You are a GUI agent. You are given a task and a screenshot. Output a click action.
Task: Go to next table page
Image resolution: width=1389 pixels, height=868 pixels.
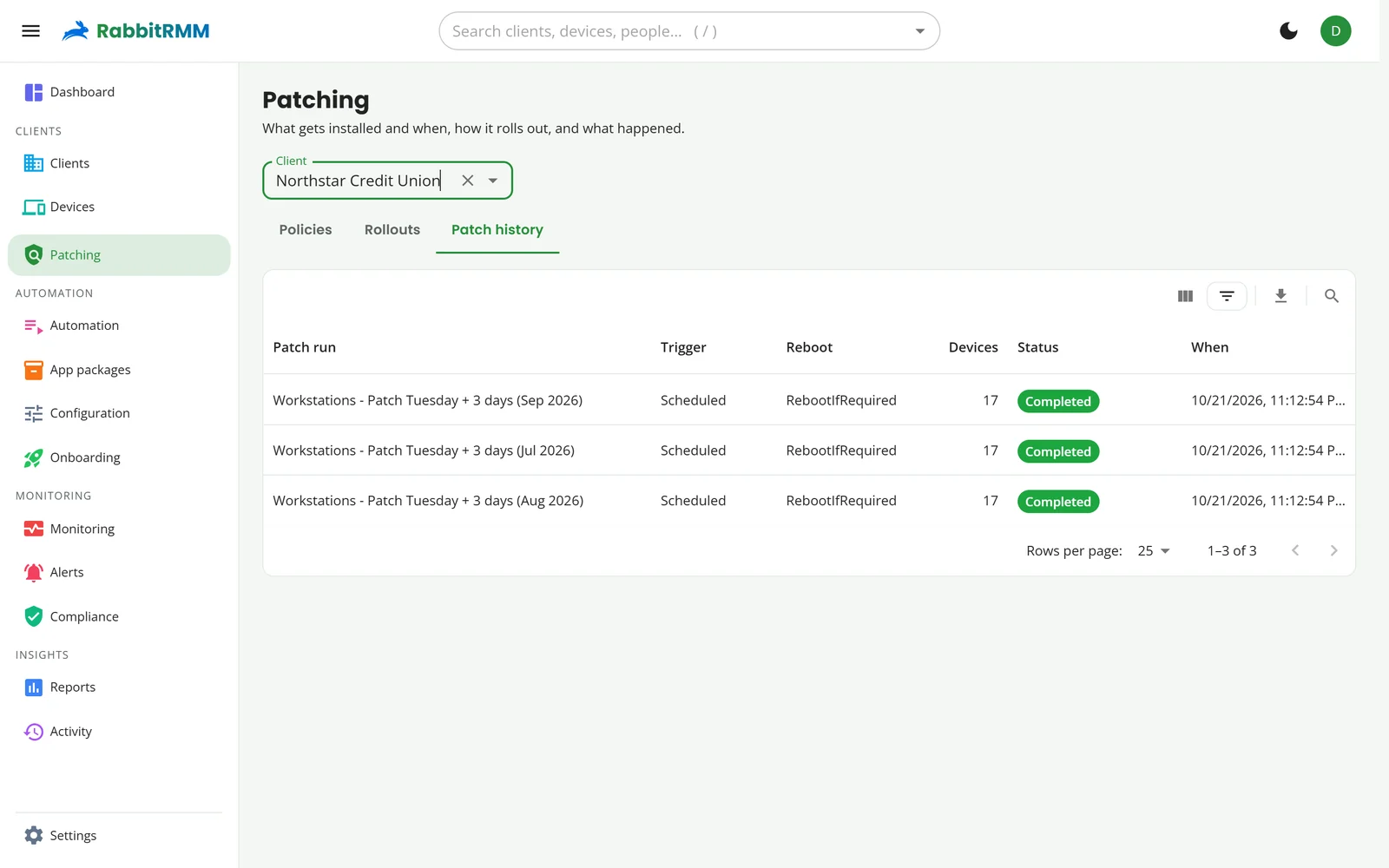(x=1333, y=551)
